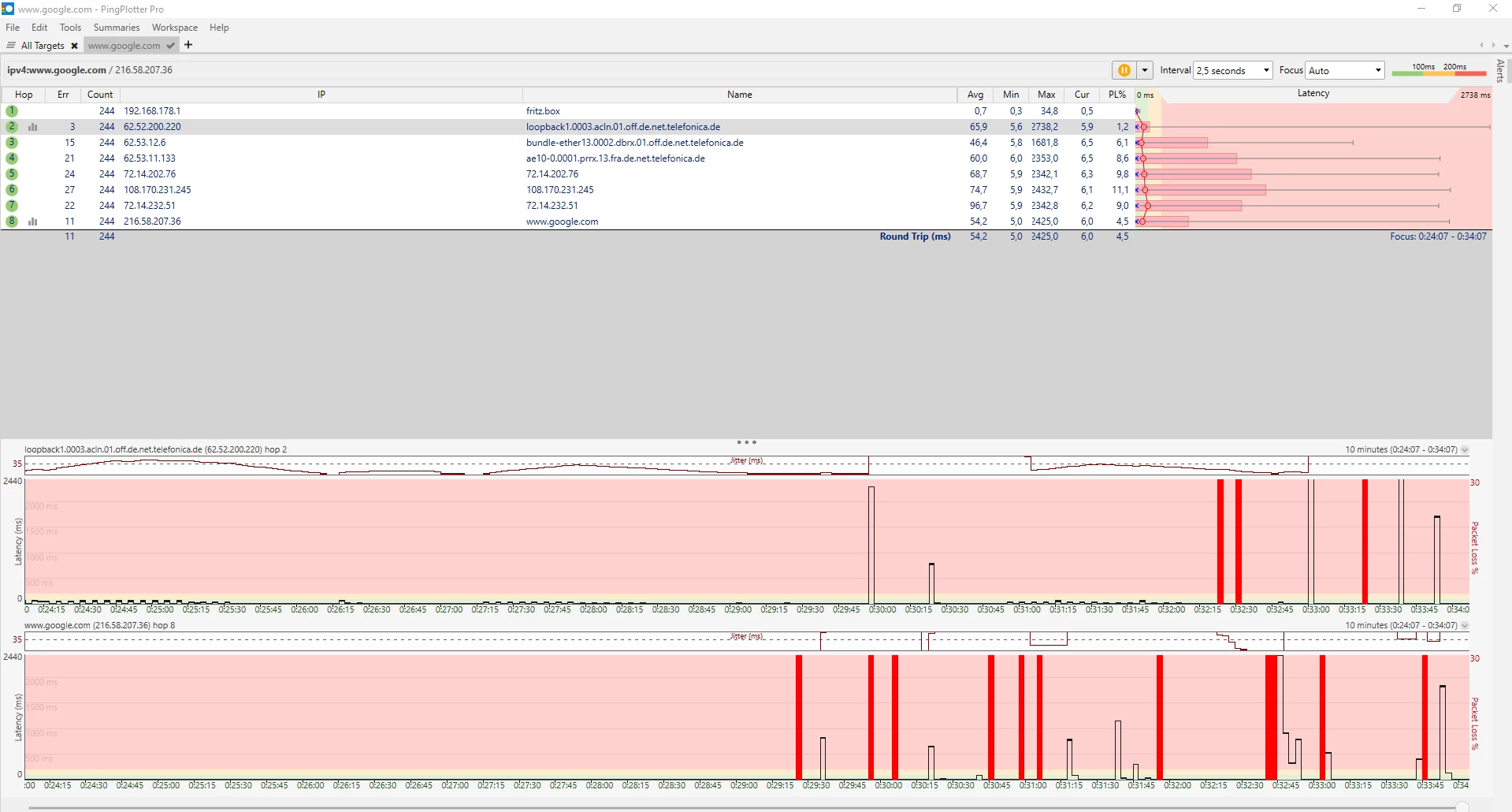
Task: Expand hop 2 graph time range menu
Action: [1465, 450]
